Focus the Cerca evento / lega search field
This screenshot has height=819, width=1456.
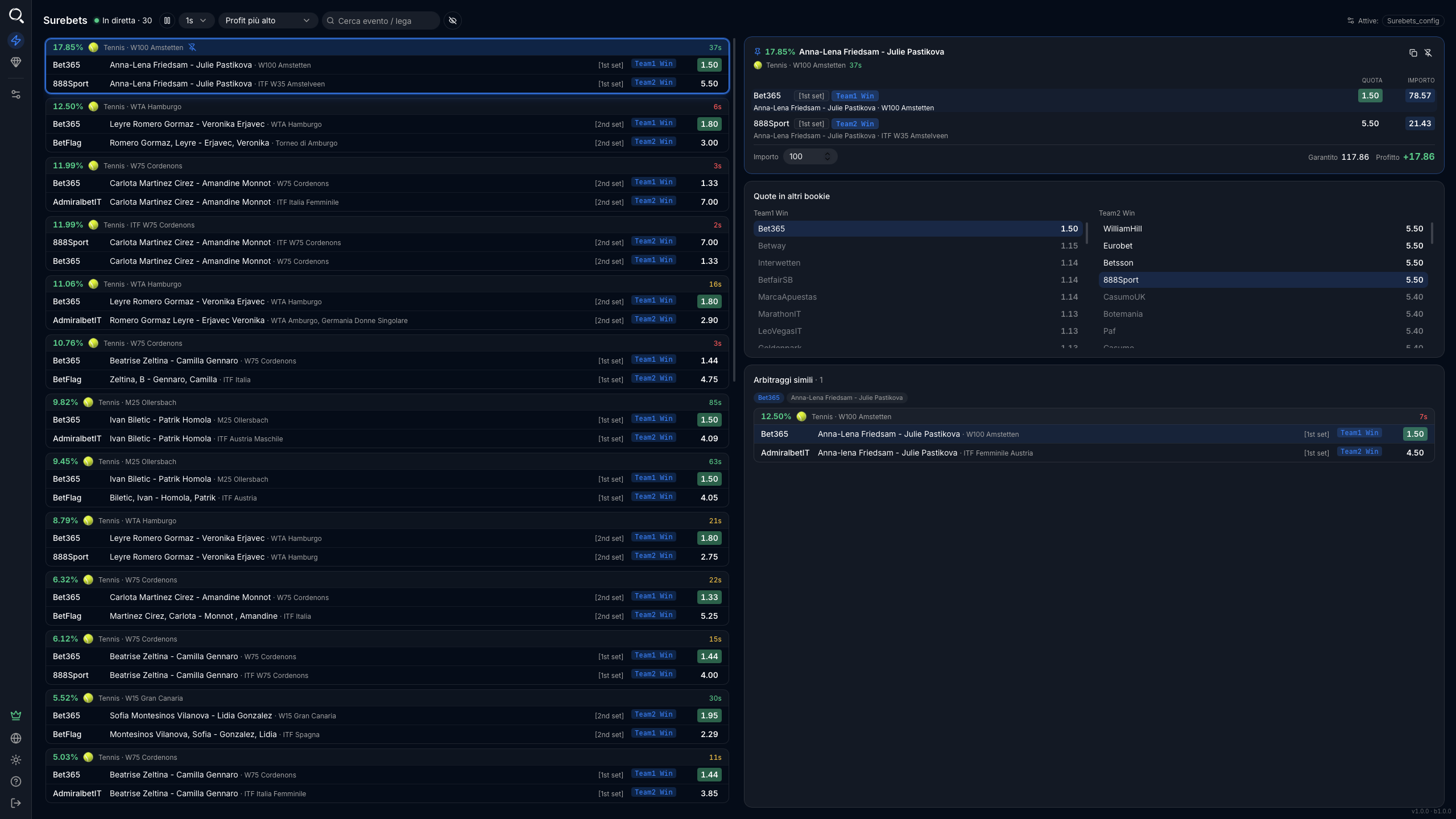381,20
